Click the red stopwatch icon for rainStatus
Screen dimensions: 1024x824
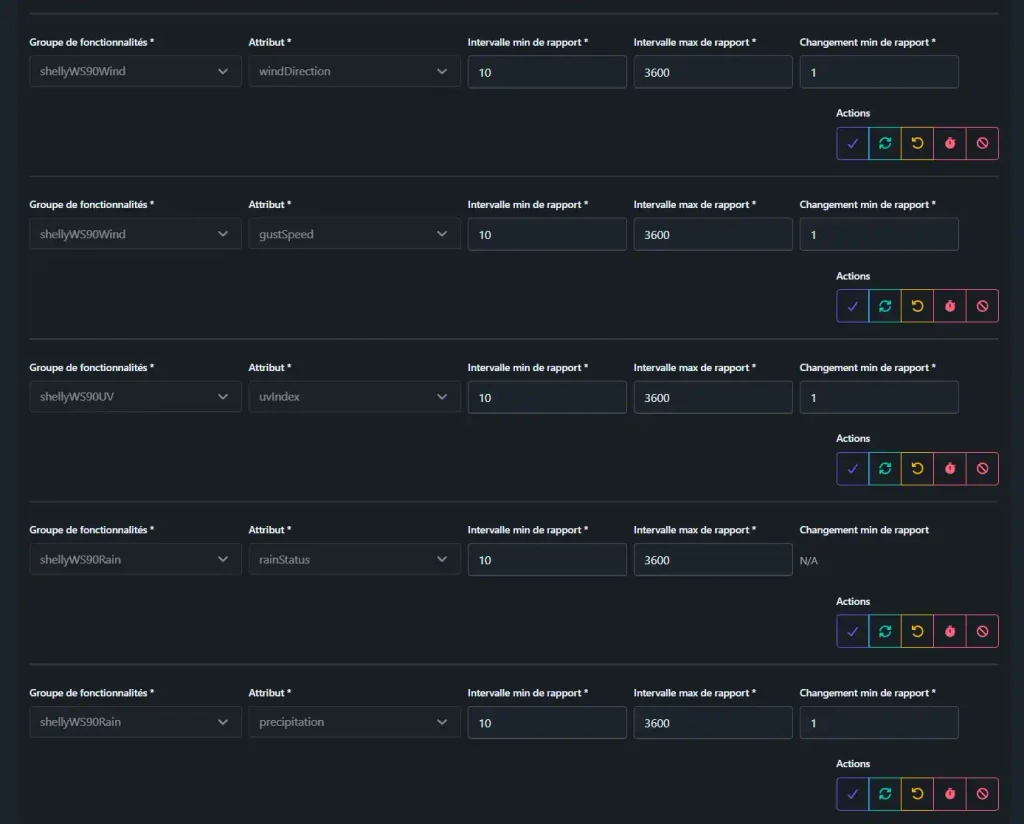click(x=950, y=631)
